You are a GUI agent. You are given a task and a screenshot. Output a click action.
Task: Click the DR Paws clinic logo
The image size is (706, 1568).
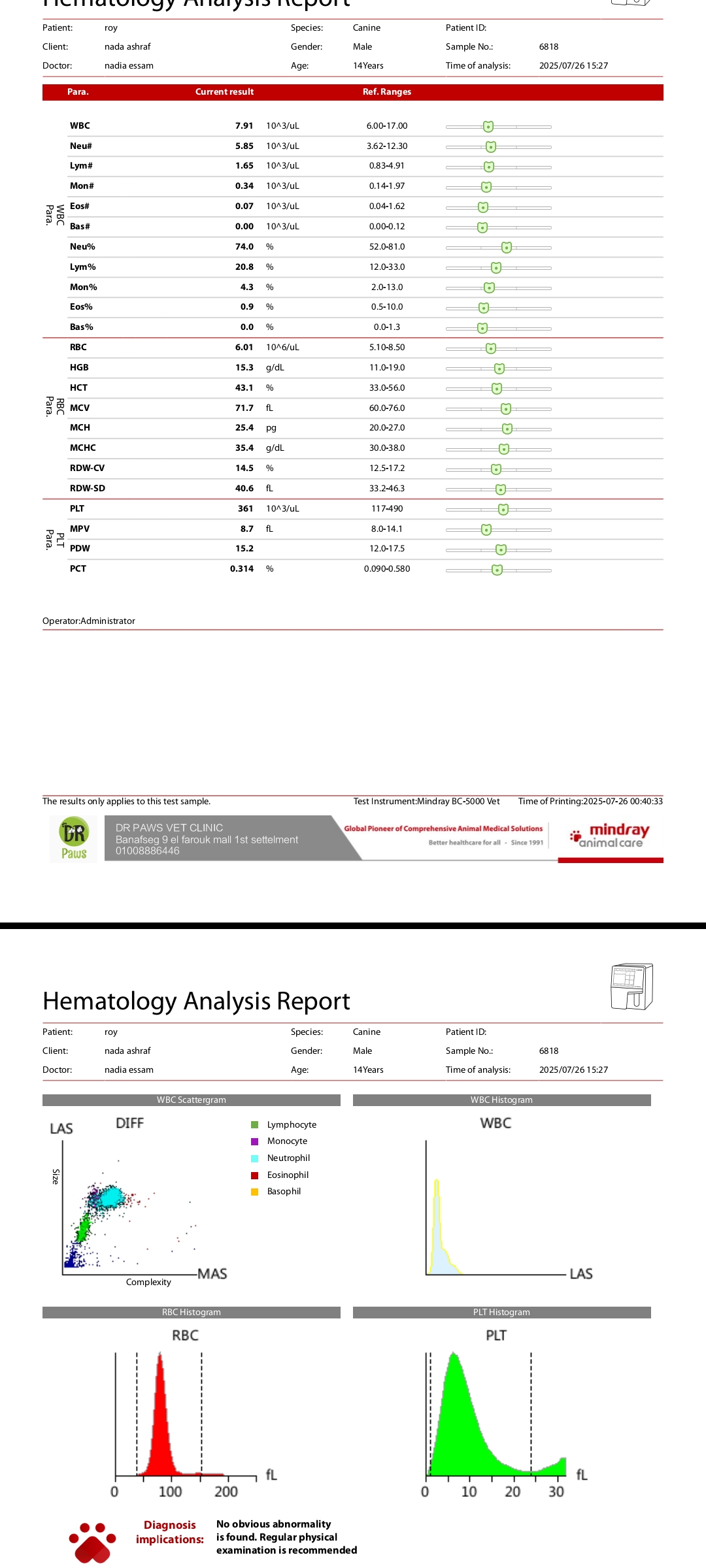click(x=74, y=839)
